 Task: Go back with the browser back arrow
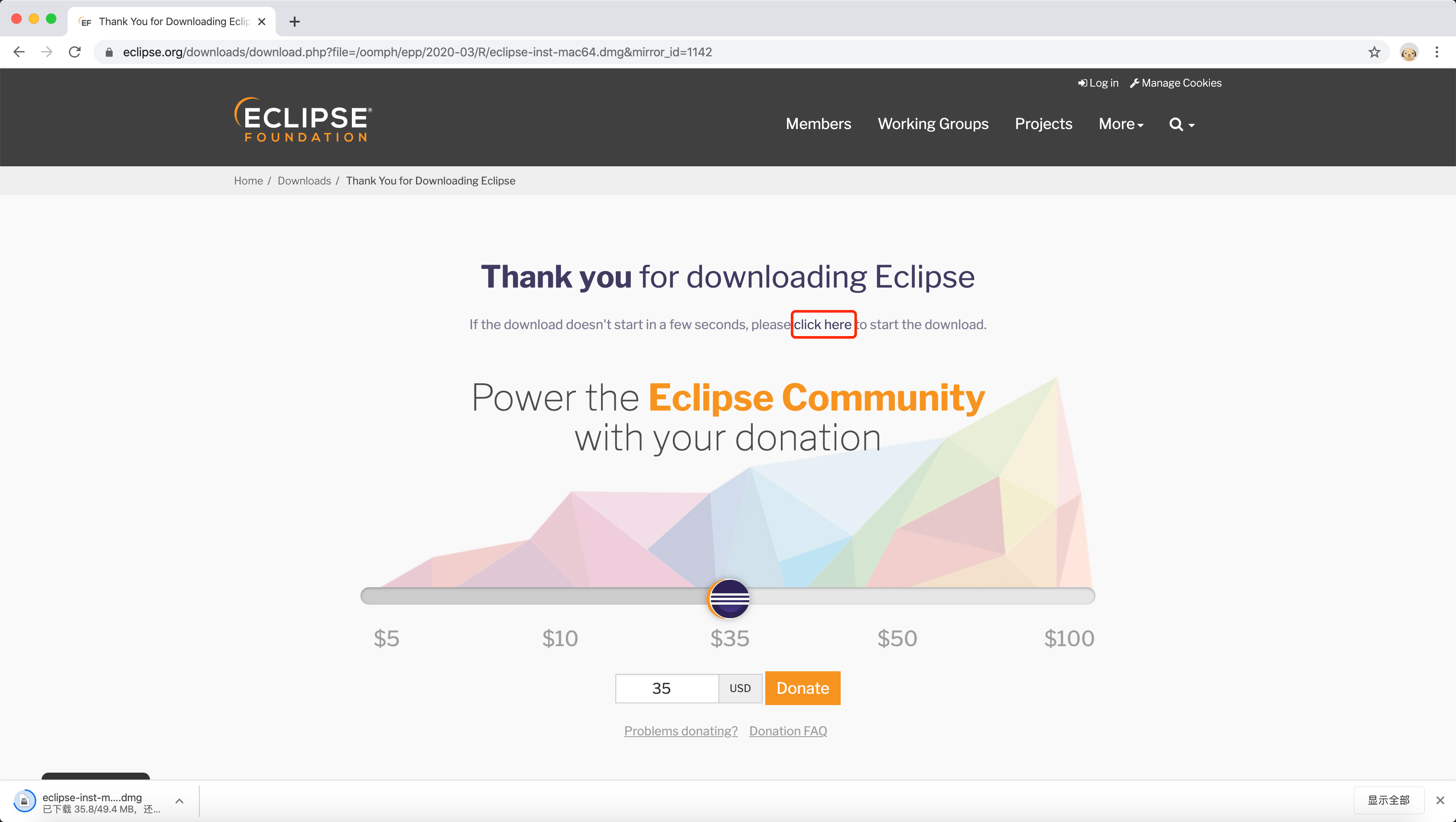click(x=19, y=52)
